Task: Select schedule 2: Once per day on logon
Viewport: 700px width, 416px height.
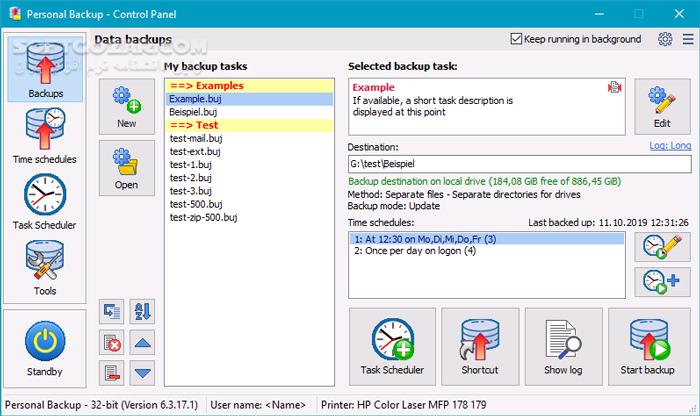Action: point(487,251)
